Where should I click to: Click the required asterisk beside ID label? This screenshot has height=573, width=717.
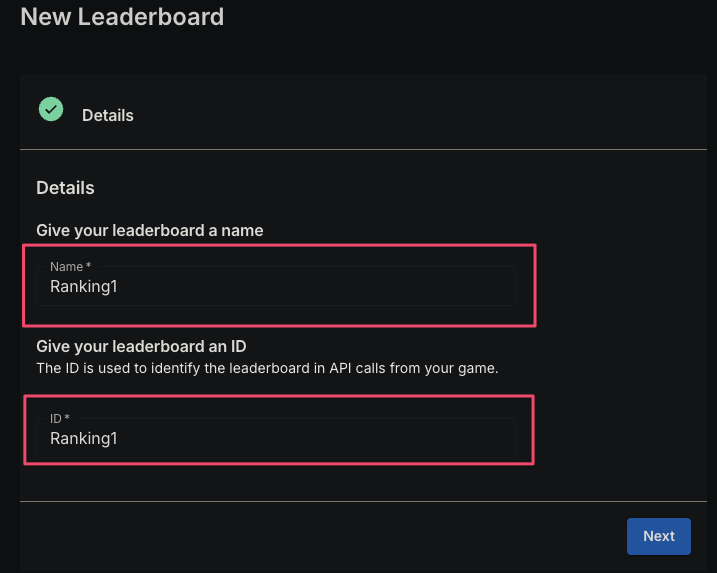67,417
